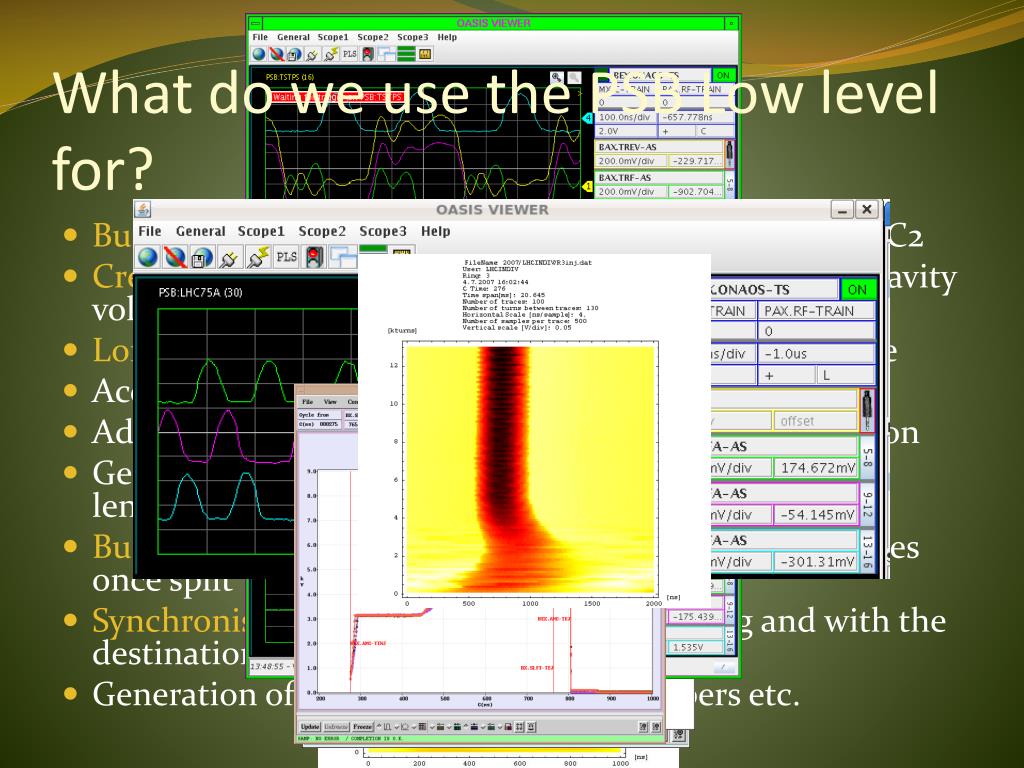Open Scope3 menu in back OASIS Viewer
The height and width of the screenshot is (768, 1024).
pyautogui.click(x=413, y=37)
